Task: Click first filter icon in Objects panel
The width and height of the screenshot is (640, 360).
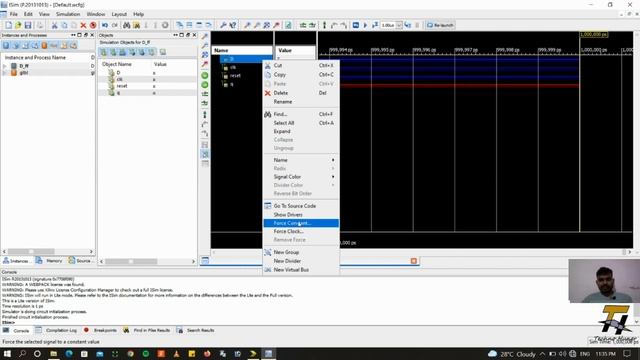Action: tap(104, 52)
